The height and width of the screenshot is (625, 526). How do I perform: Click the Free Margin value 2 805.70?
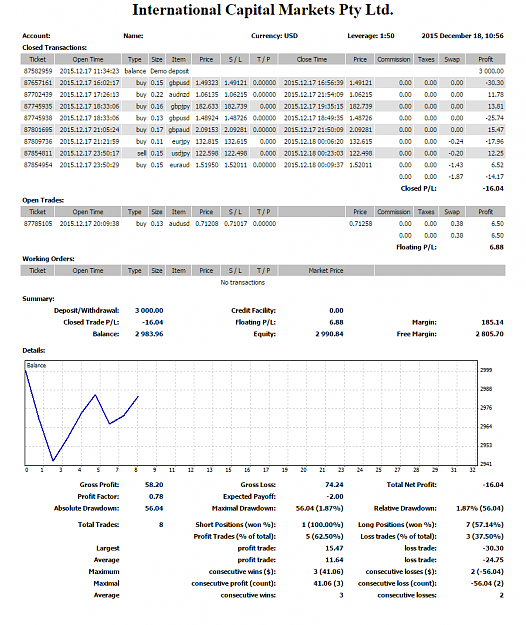489,334
